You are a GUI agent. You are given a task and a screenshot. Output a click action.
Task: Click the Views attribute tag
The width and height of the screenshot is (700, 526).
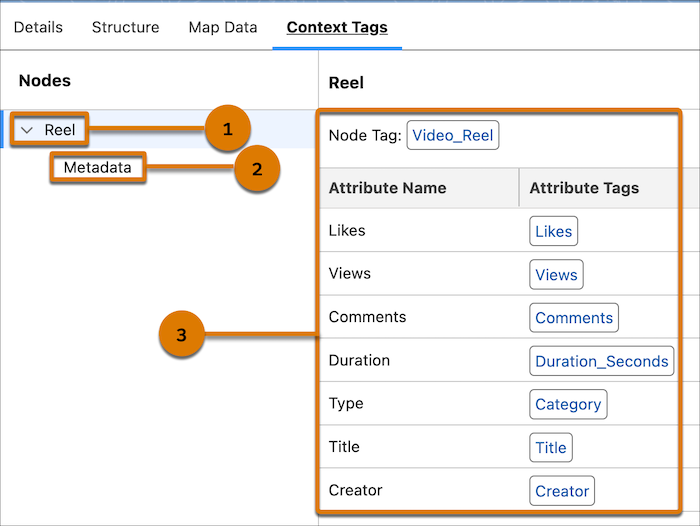coord(556,274)
